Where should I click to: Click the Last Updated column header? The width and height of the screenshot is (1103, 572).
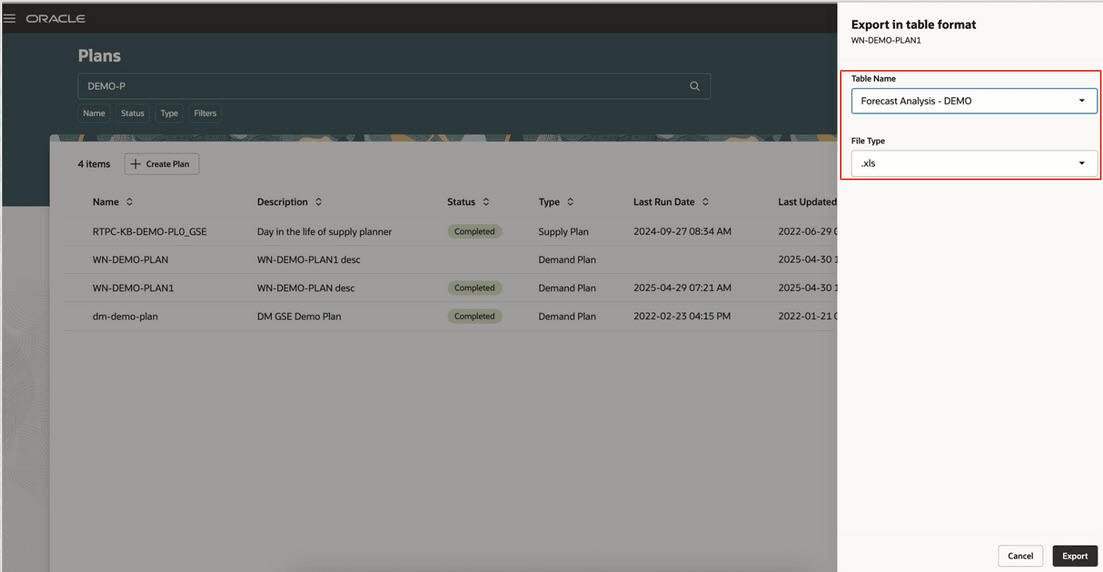807,202
